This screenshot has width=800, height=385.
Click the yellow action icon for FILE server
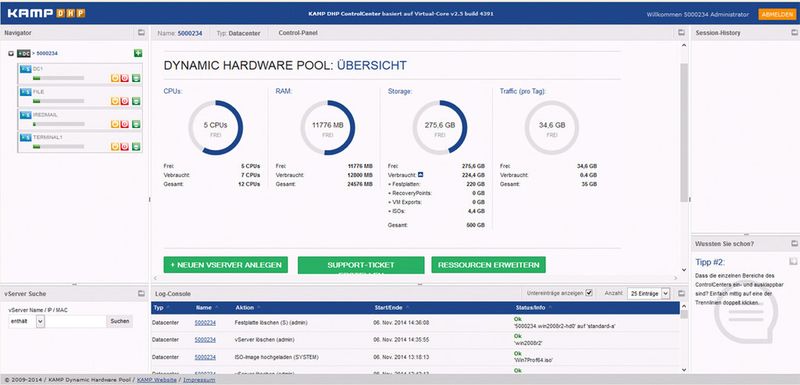tap(115, 101)
